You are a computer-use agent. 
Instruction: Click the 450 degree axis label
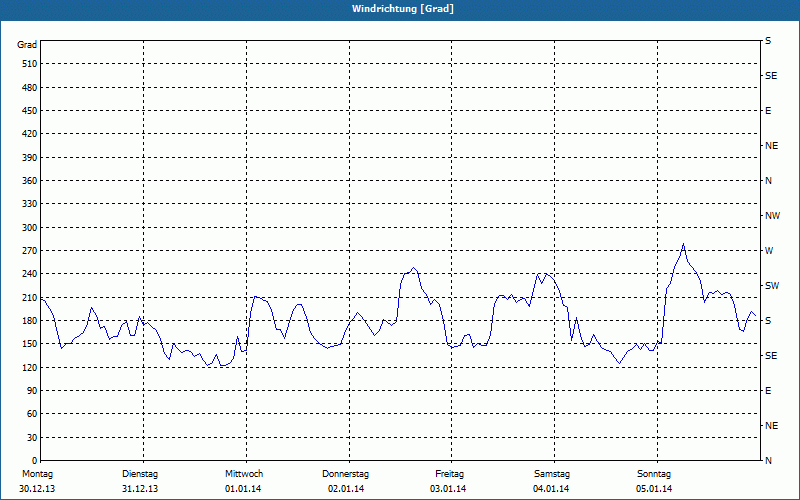pyautogui.click(x=30, y=111)
